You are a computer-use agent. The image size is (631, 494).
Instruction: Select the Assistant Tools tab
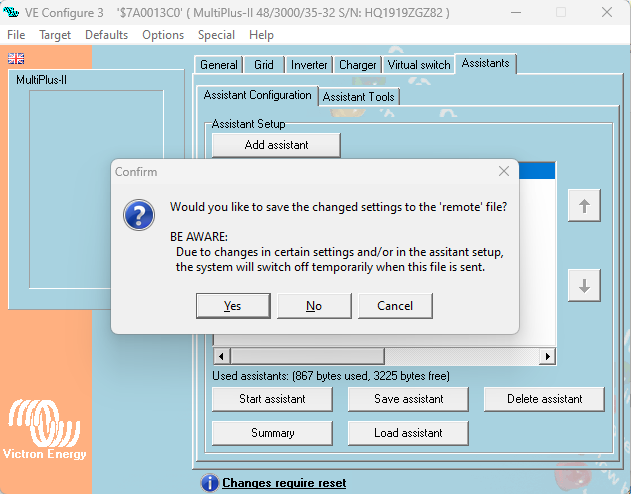click(359, 97)
